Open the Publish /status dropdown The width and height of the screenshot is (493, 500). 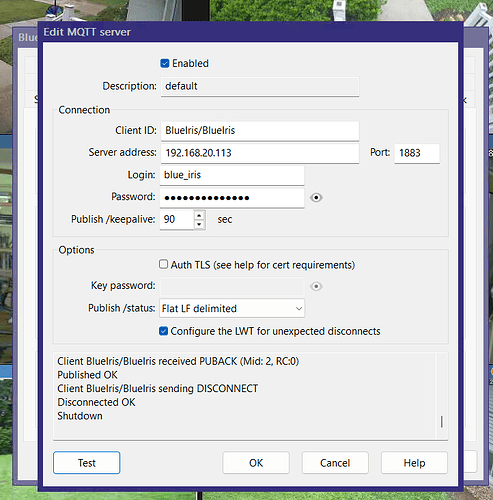pos(232,308)
